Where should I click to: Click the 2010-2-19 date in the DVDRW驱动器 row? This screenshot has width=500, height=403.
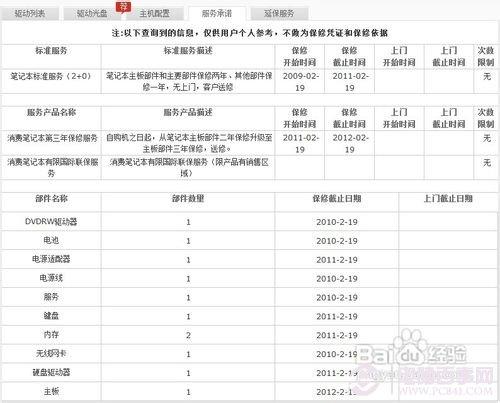tap(337, 222)
